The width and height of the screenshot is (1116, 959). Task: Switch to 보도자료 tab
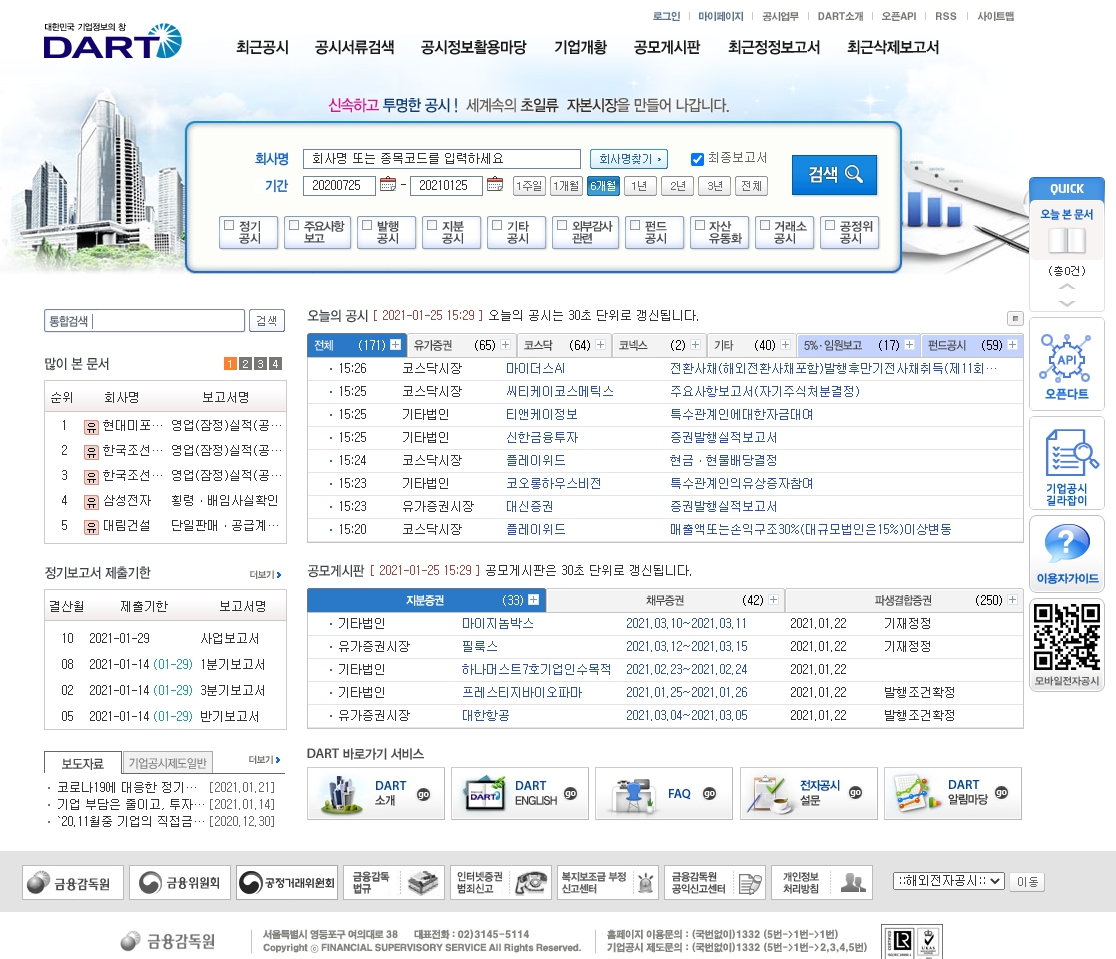[83, 763]
